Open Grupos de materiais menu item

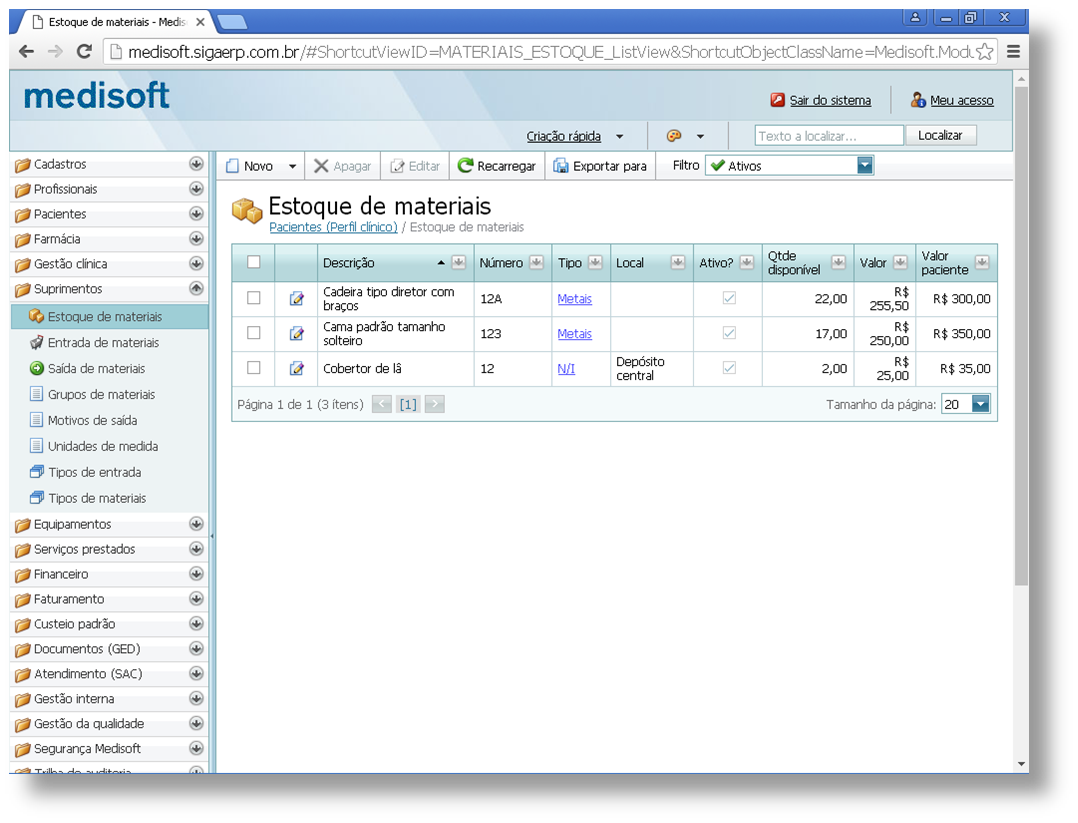[x=110, y=395]
